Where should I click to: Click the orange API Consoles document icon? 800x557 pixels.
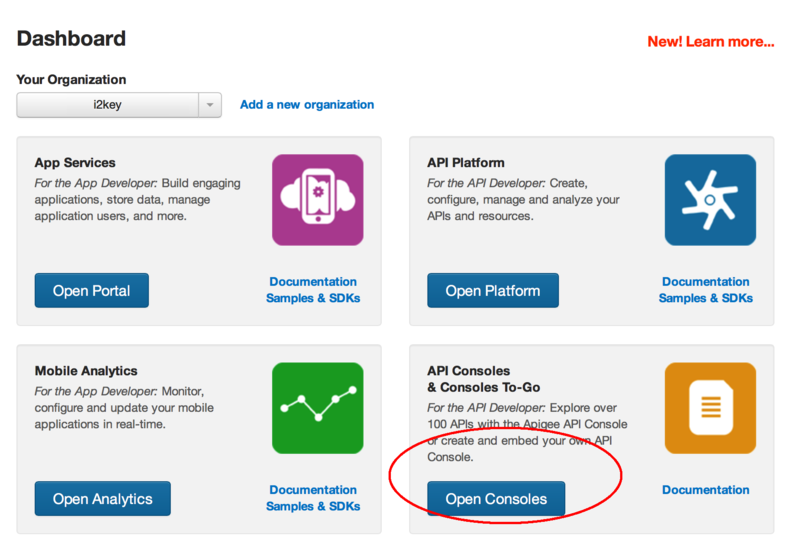710,408
